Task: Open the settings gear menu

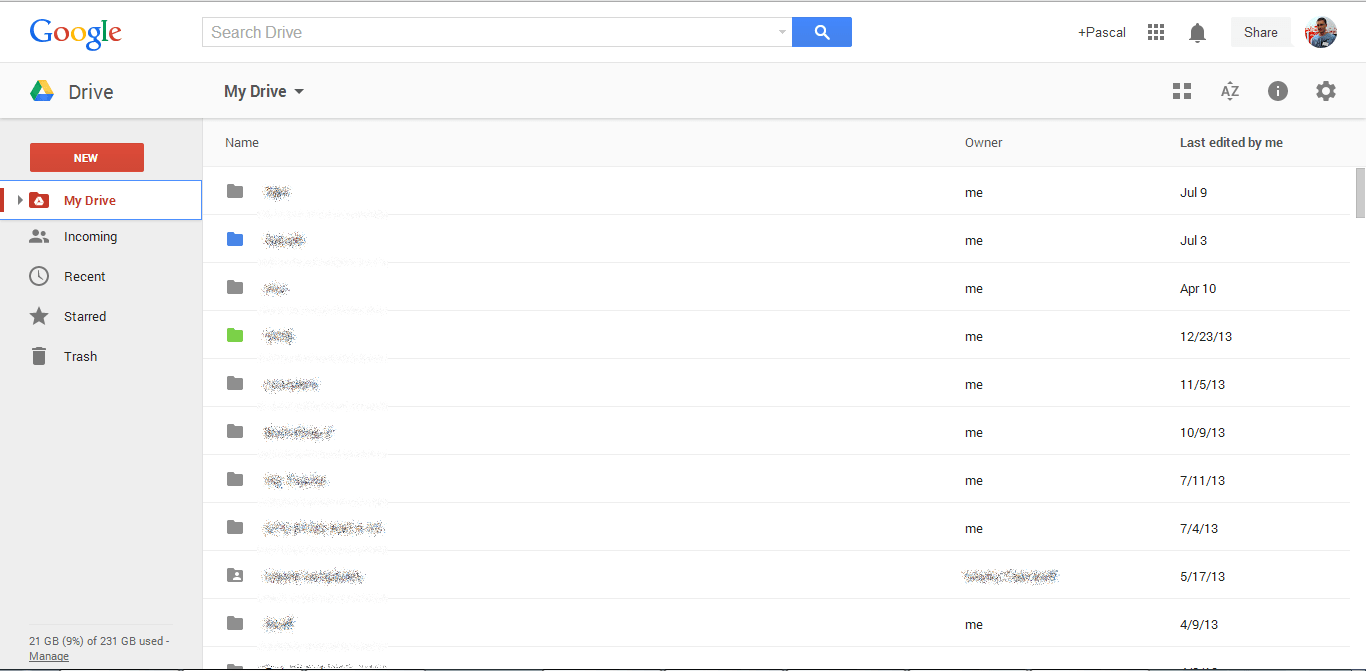Action: tap(1325, 91)
